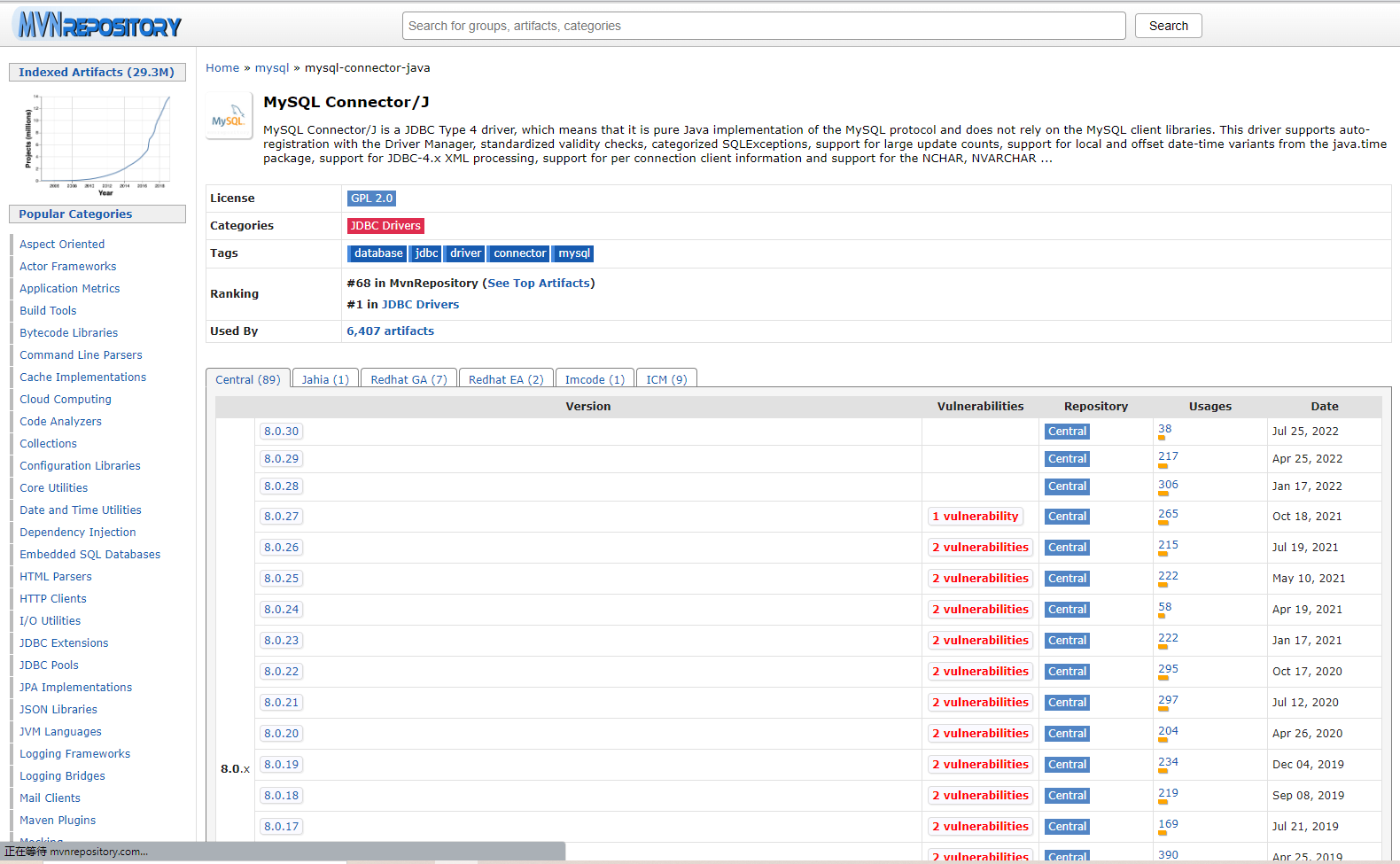Click the MySQL artifact logo image
This screenshot has height=864, width=1400.
pyautogui.click(x=229, y=115)
